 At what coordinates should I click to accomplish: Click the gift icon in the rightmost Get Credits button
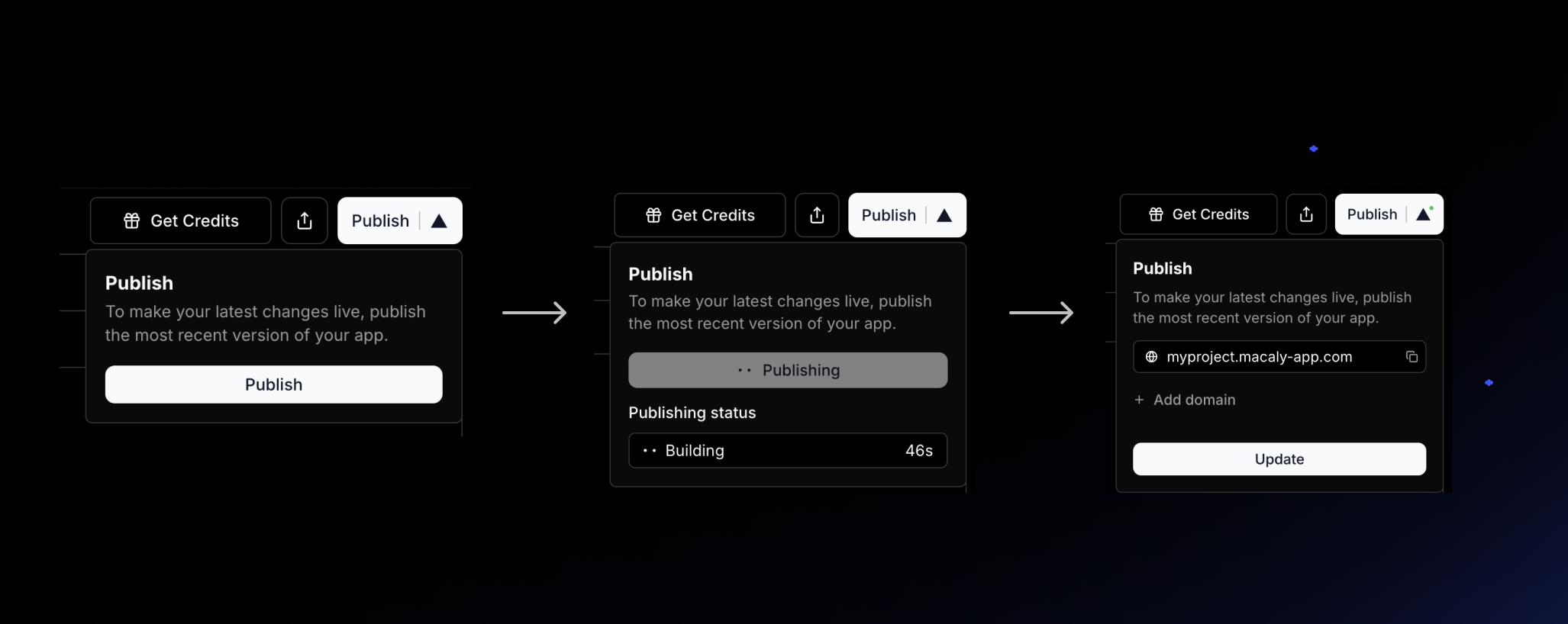point(1155,214)
